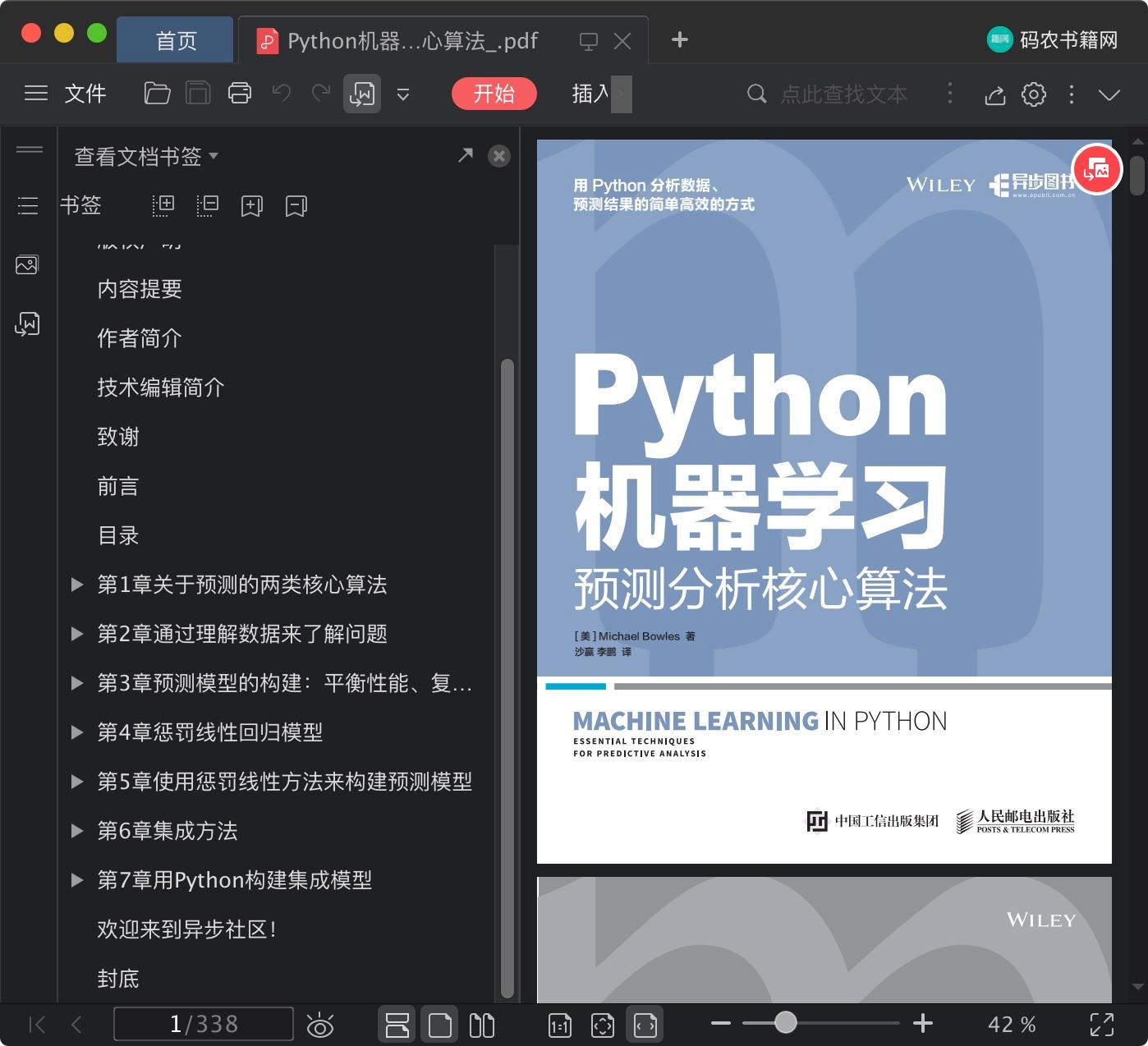Screen dimensions: 1148x1046
Task: Click the floating red convert button on page
Action: pyautogui.click(x=1096, y=170)
